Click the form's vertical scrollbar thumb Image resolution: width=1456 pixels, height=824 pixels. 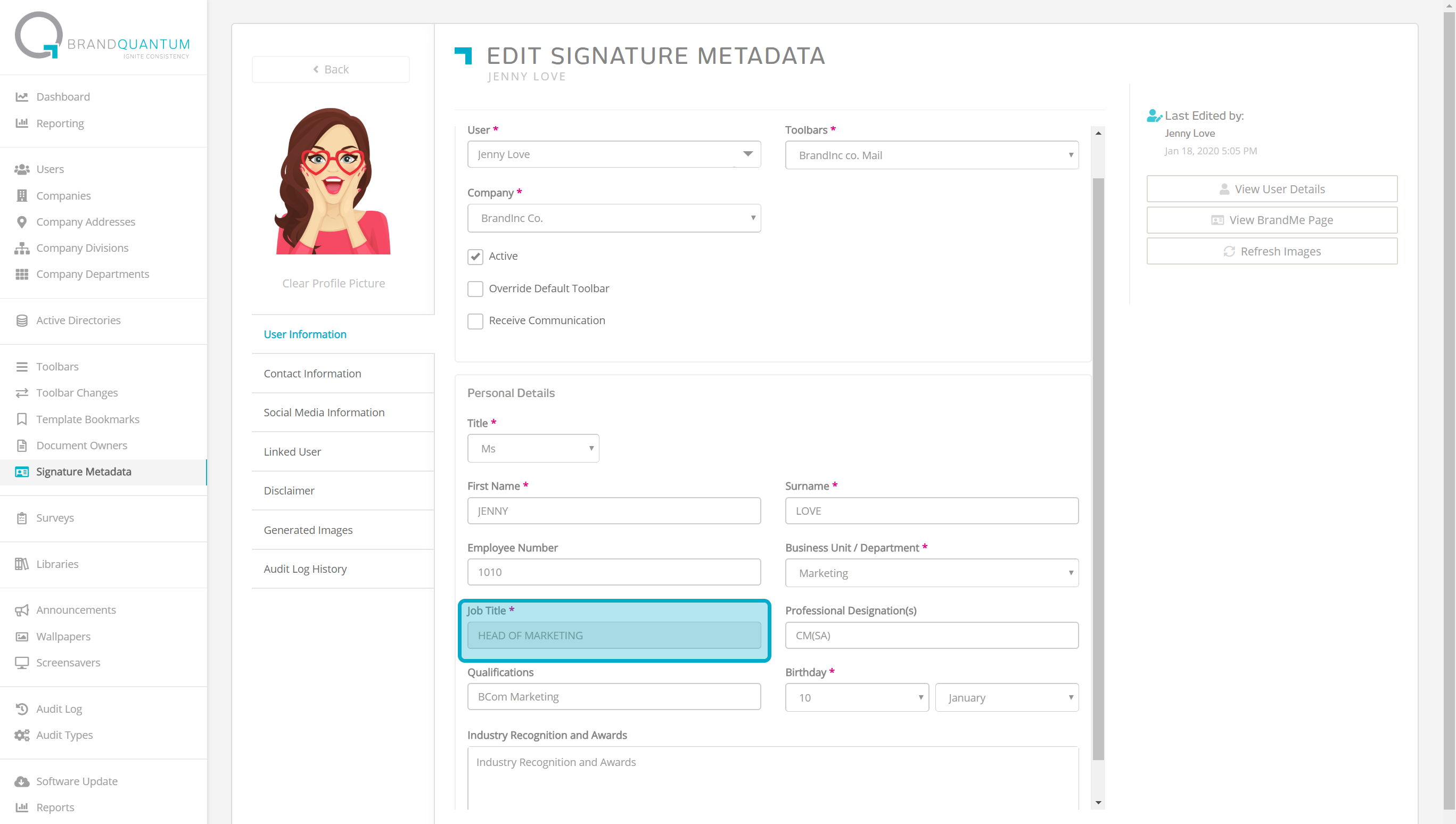[x=1098, y=469]
